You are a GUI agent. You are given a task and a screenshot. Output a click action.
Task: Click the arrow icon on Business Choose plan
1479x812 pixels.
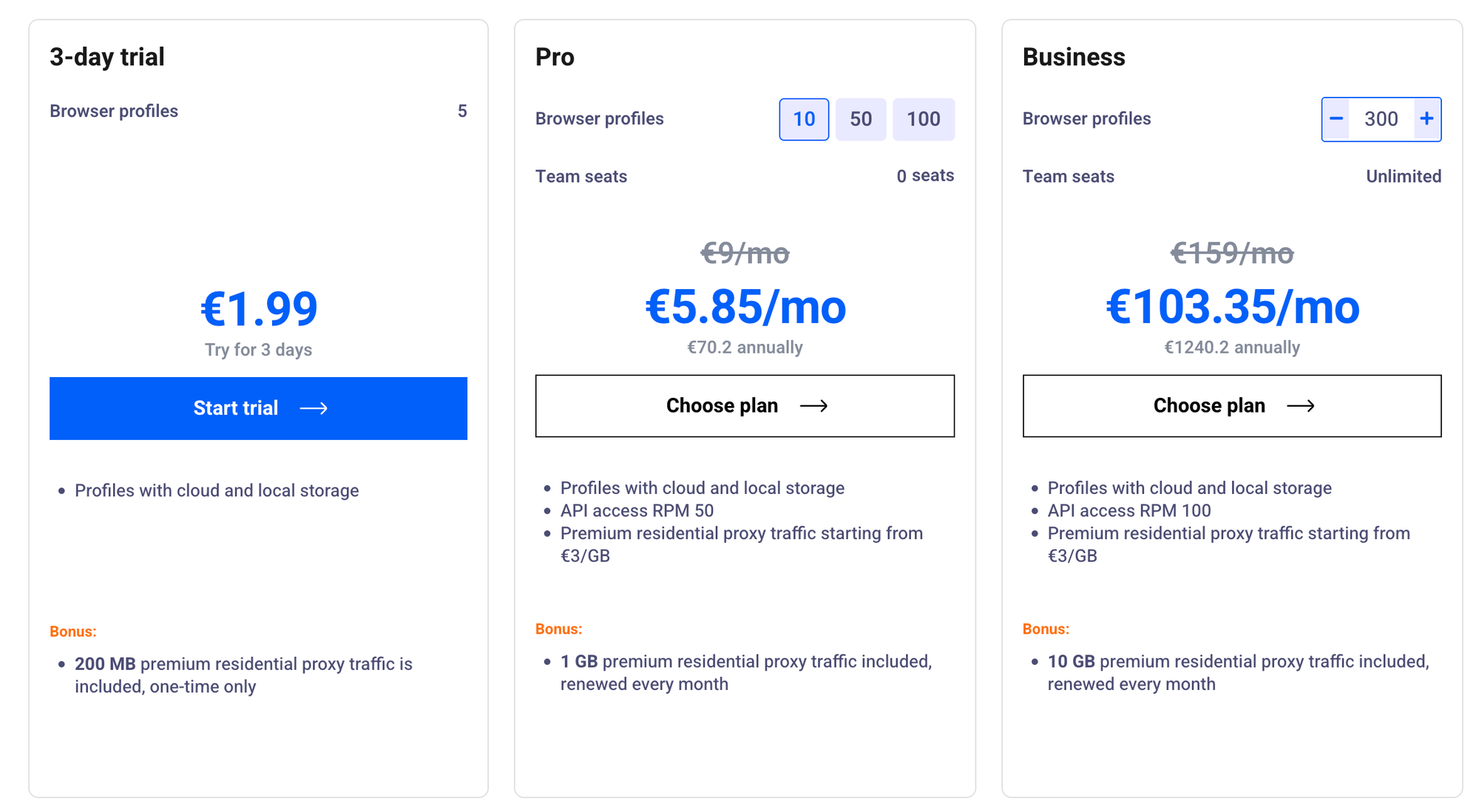[1301, 406]
